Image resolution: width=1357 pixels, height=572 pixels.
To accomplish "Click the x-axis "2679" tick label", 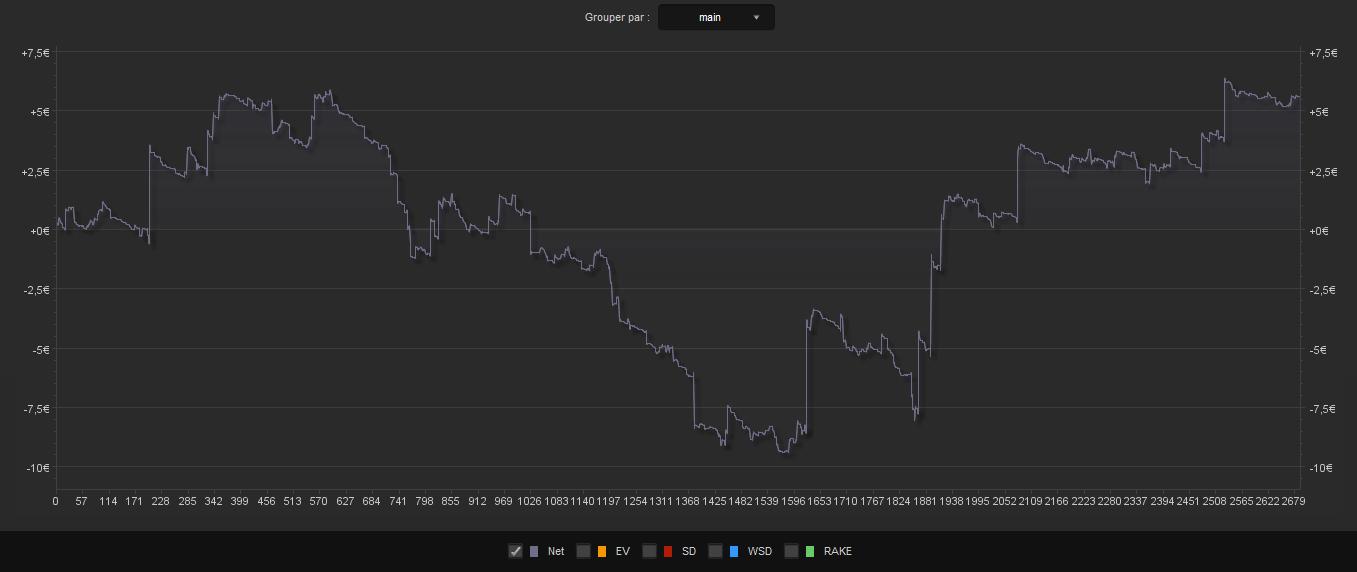I will [x=1293, y=500].
